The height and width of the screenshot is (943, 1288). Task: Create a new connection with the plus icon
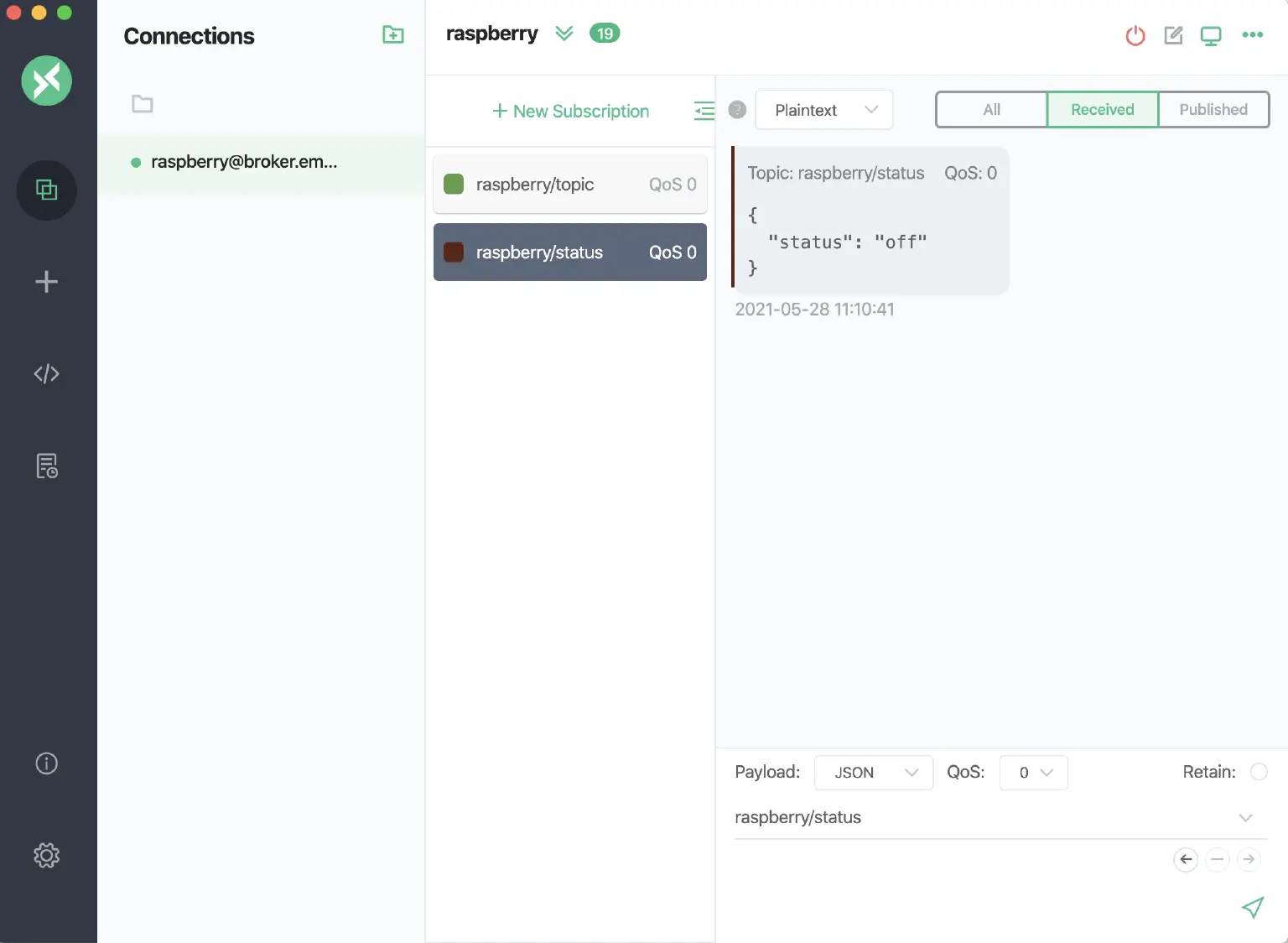47,282
